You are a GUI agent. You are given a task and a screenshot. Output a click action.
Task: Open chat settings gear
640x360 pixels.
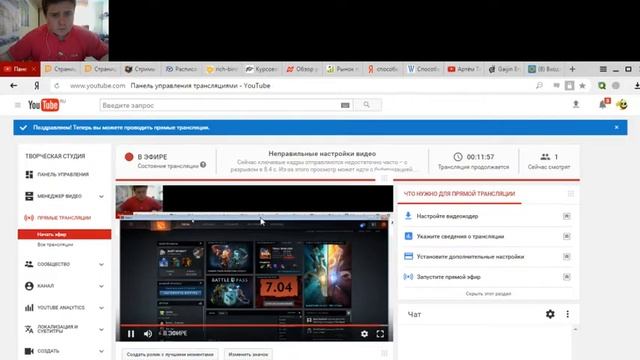(550, 314)
